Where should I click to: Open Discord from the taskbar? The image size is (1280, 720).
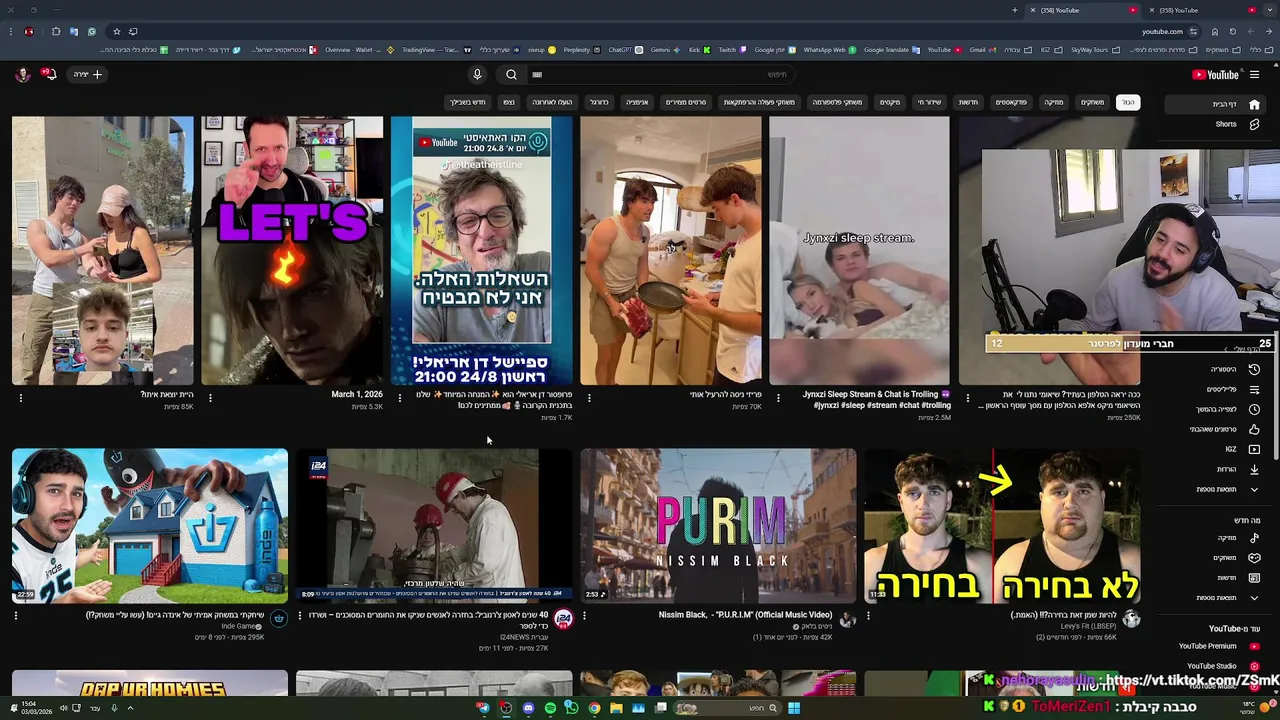point(528,708)
